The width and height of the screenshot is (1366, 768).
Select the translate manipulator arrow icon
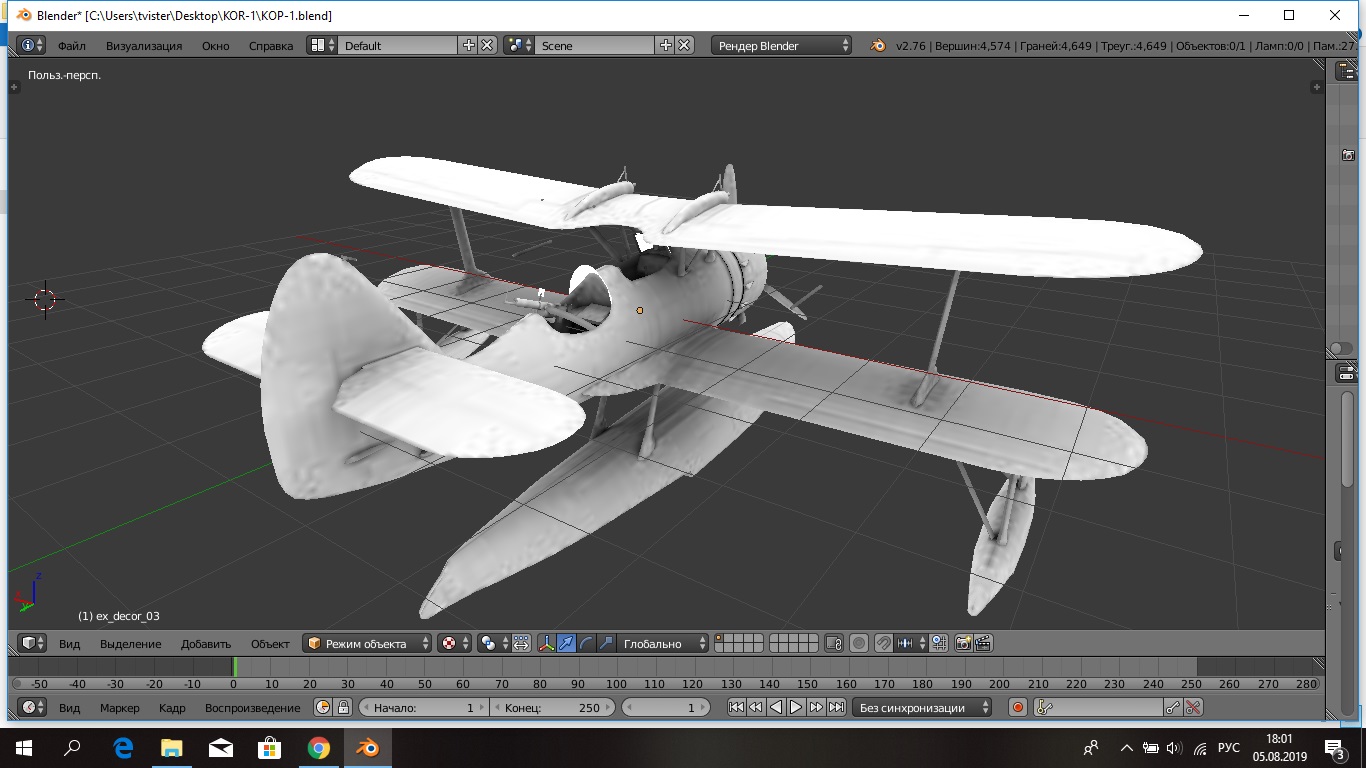pyautogui.click(x=567, y=644)
